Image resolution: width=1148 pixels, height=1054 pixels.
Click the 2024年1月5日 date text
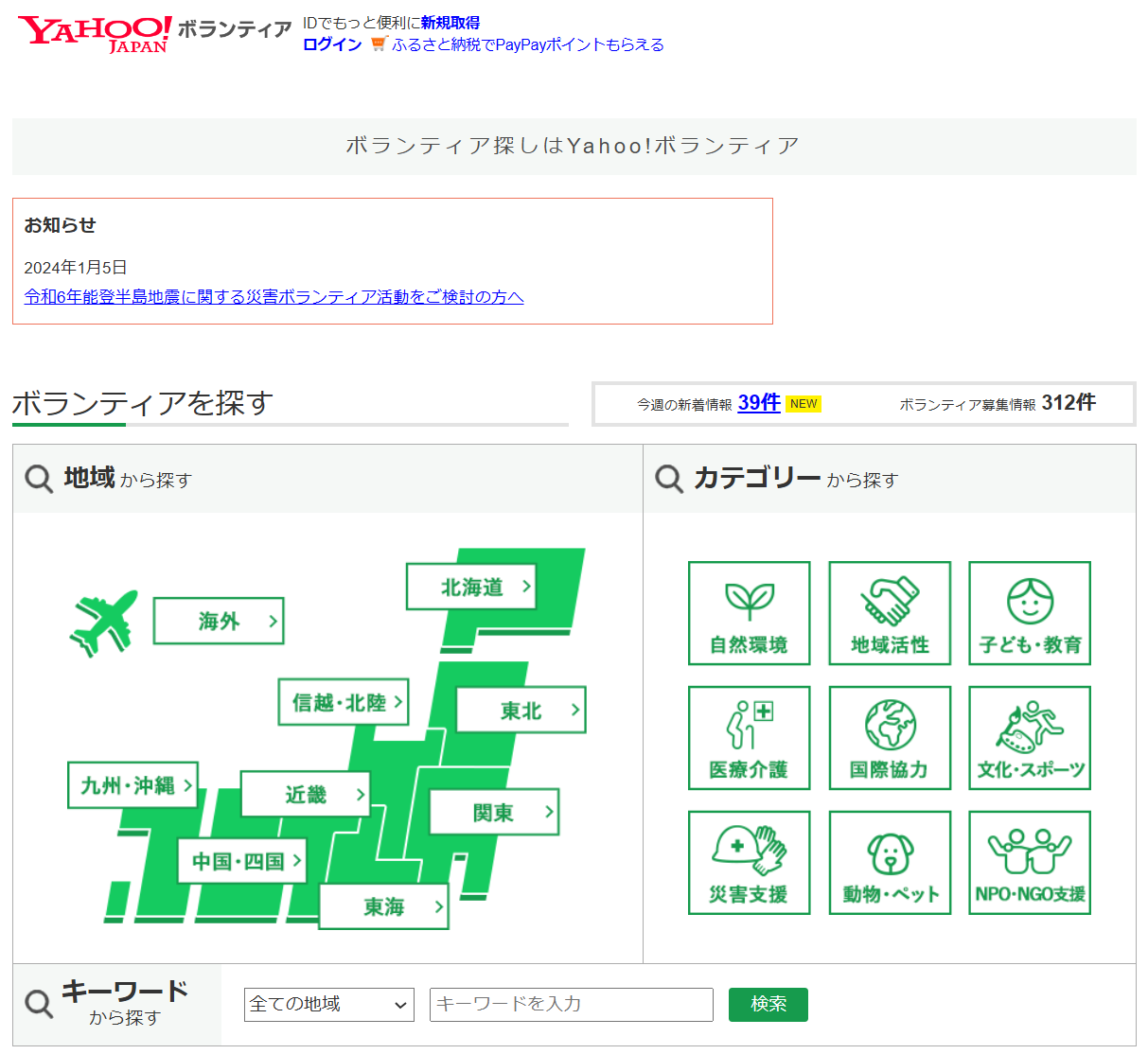pyautogui.click(x=76, y=268)
